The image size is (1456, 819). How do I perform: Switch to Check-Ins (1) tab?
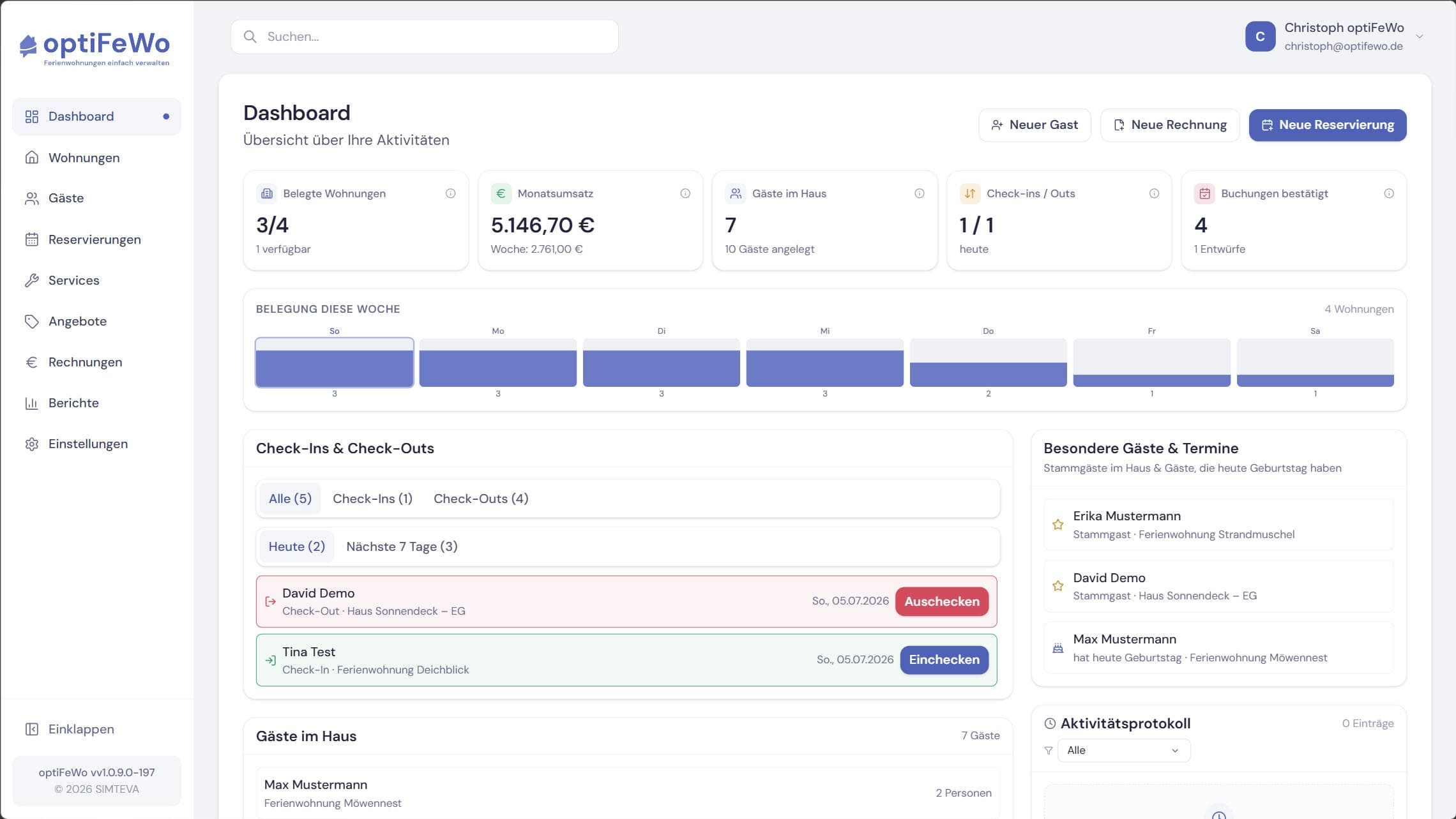372,499
